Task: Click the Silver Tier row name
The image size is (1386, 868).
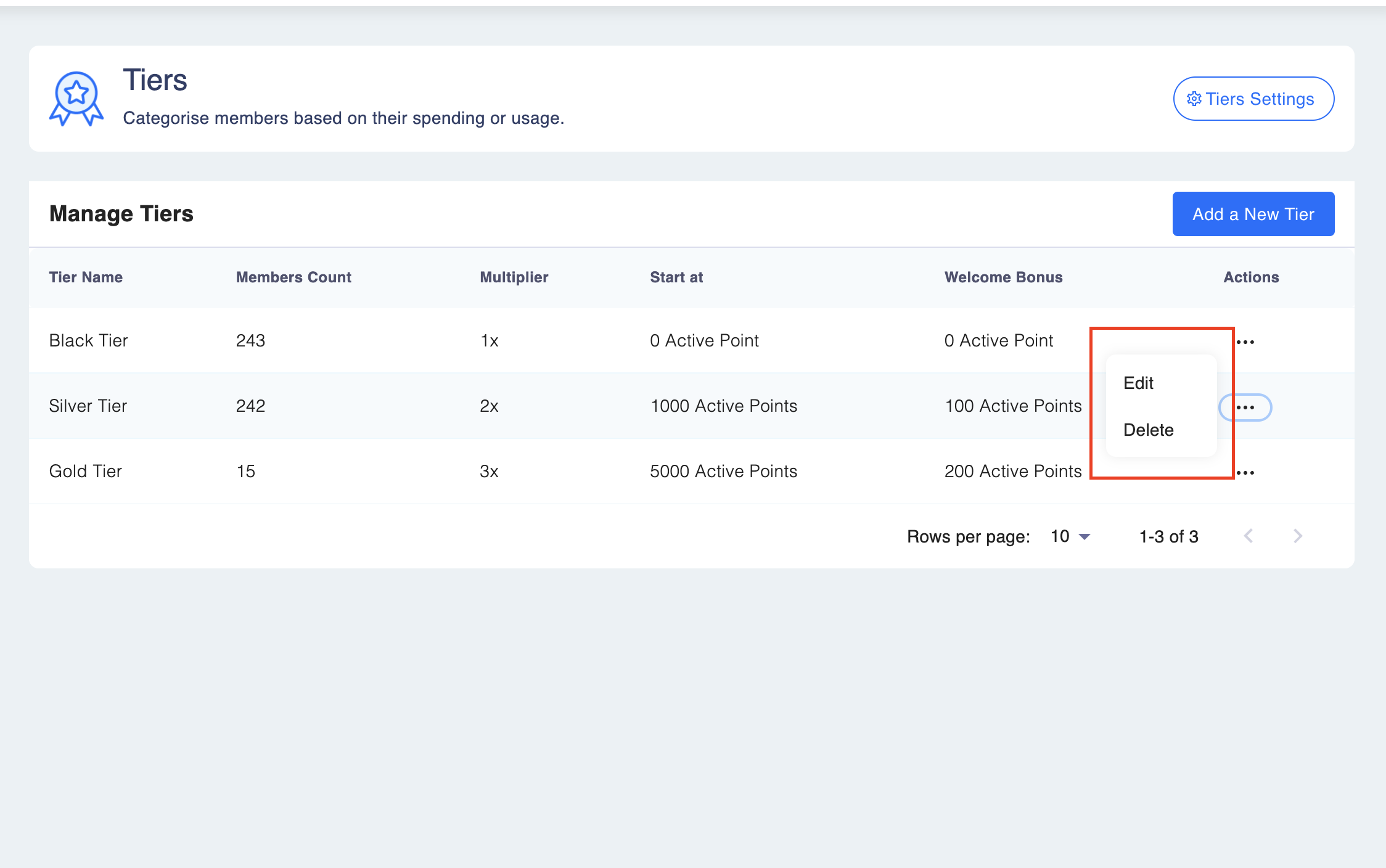Action: (88, 406)
